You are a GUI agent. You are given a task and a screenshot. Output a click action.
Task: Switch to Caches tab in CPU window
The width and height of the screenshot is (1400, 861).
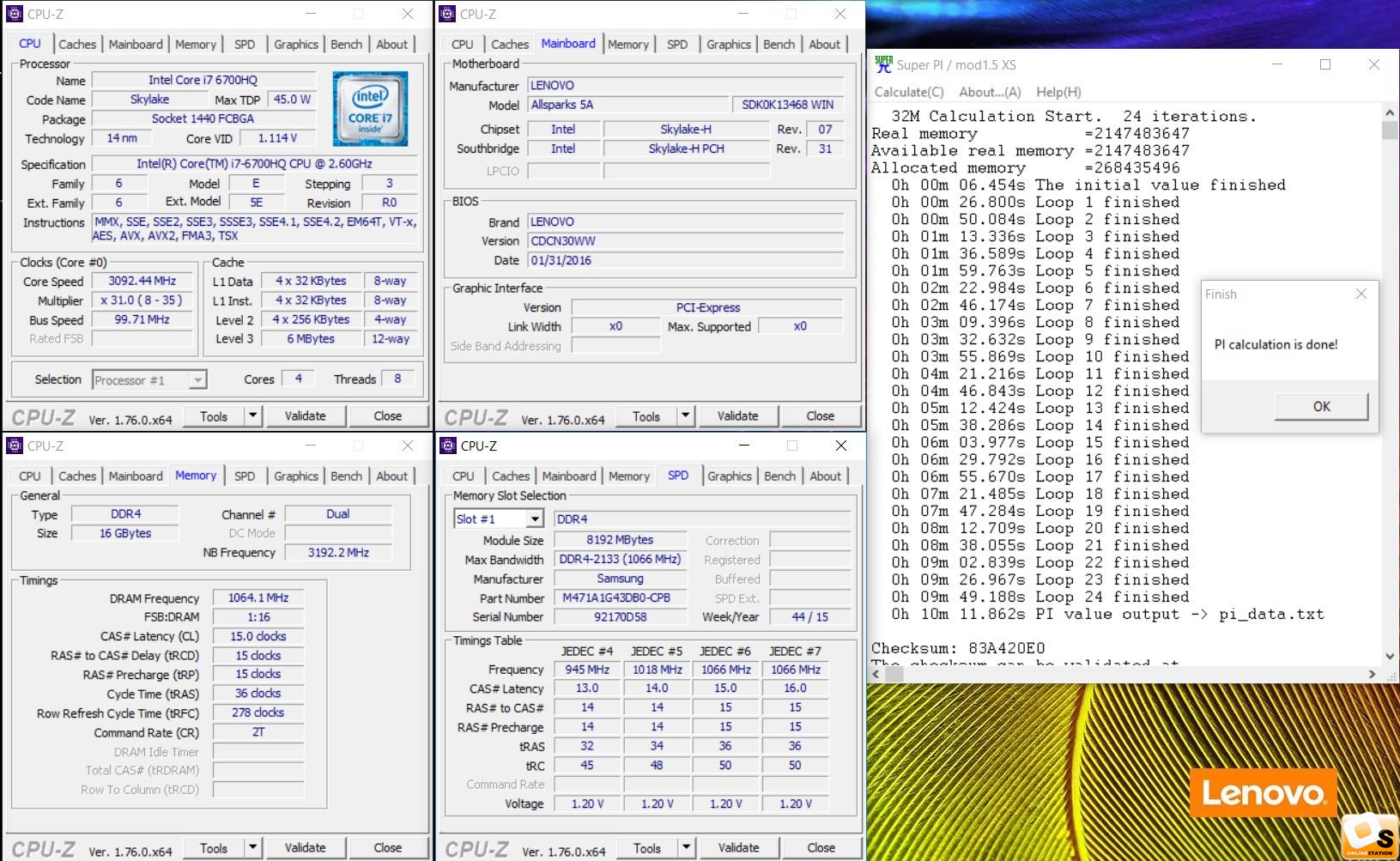click(77, 44)
